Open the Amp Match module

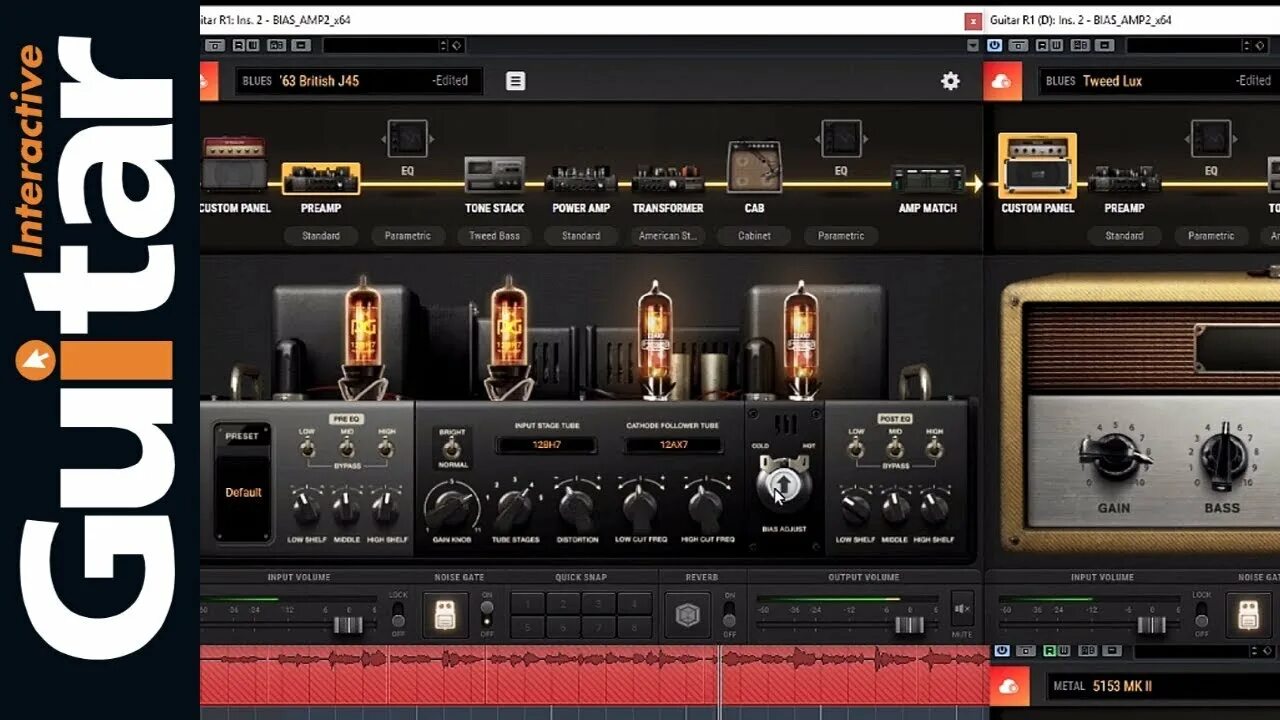tap(928, 180)
